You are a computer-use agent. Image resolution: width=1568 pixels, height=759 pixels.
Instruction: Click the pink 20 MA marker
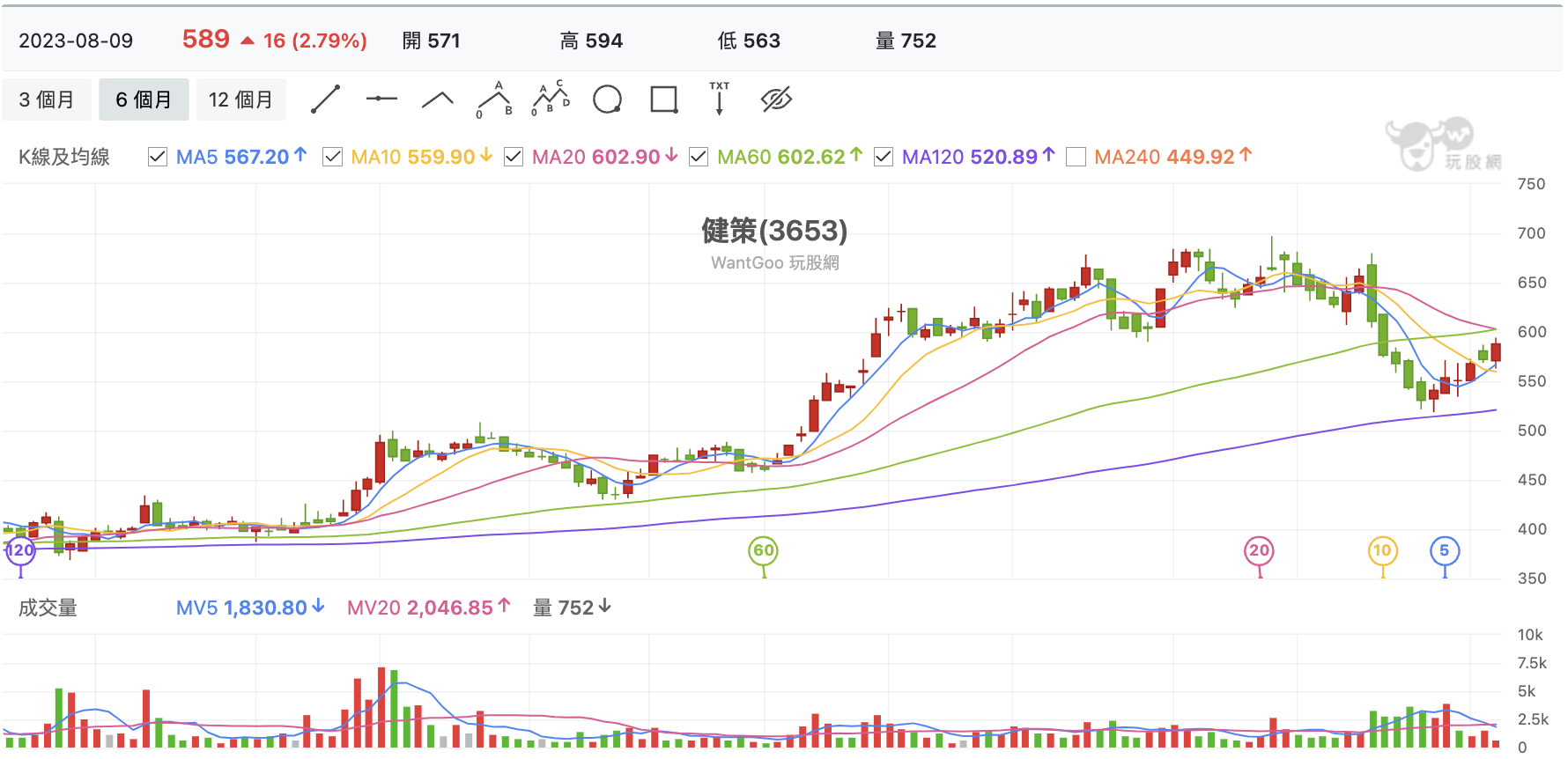point(1260,551)
